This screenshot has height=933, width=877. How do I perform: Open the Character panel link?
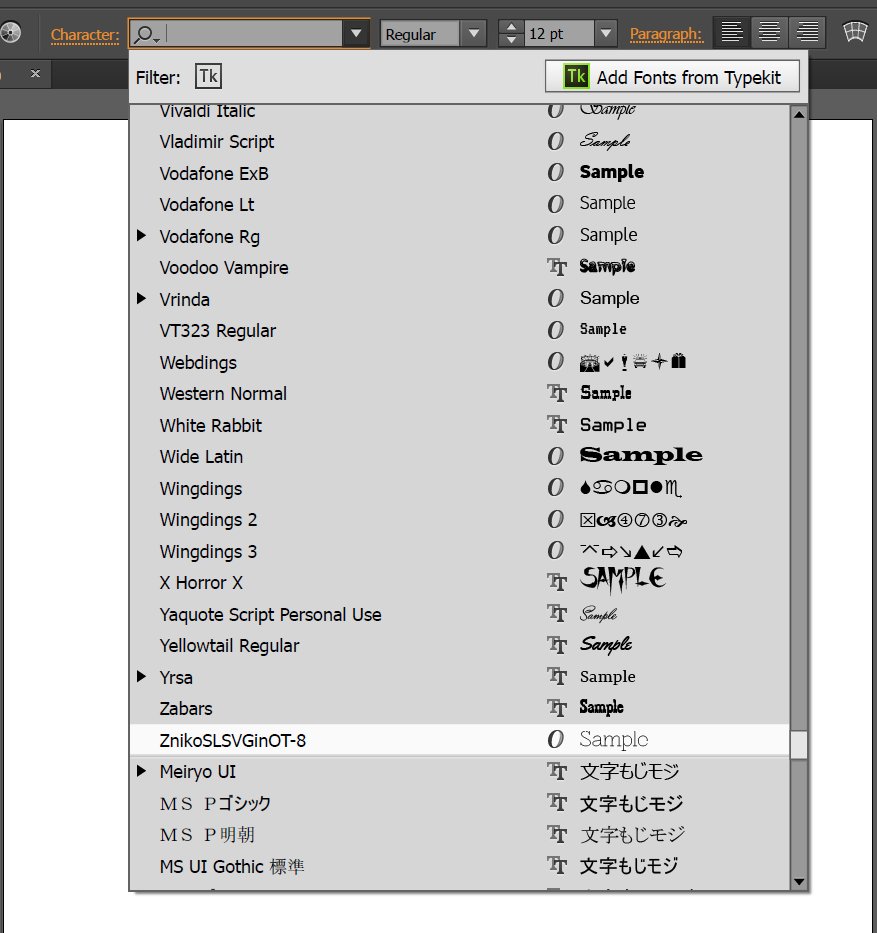pos(85,35)
